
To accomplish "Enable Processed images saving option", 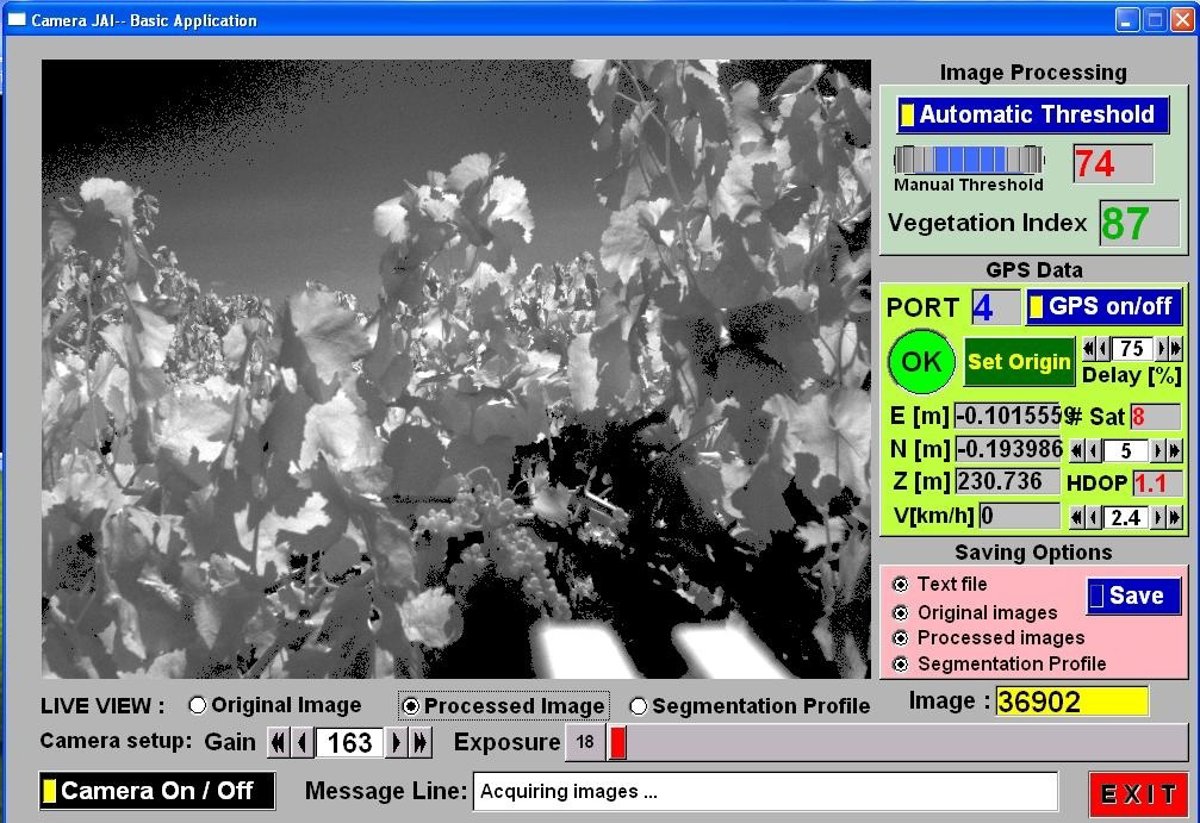I will pyautogui.click(x=900, y=638).
